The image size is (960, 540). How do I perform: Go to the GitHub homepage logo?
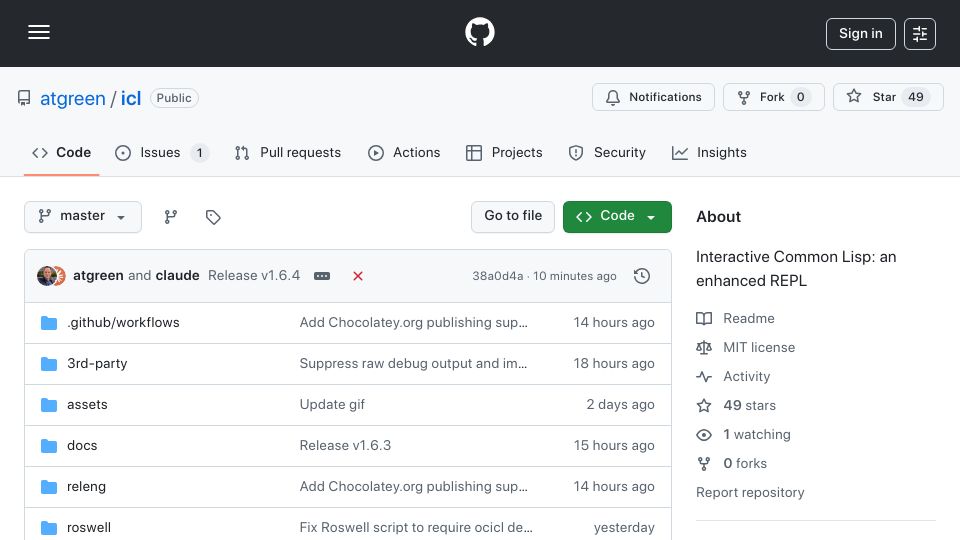[479, 32]
